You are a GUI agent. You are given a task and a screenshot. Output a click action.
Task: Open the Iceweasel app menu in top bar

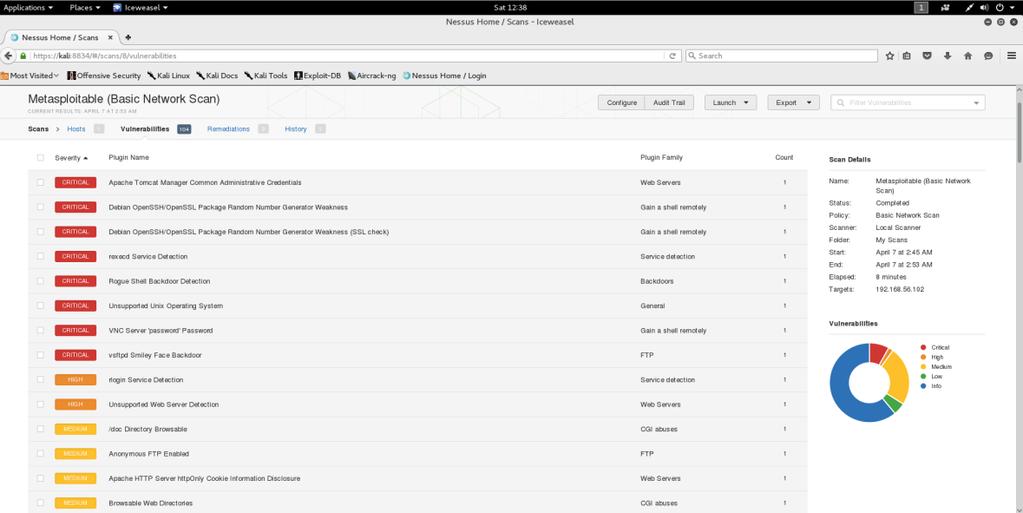pyautogui.click(x=140, y=8)
